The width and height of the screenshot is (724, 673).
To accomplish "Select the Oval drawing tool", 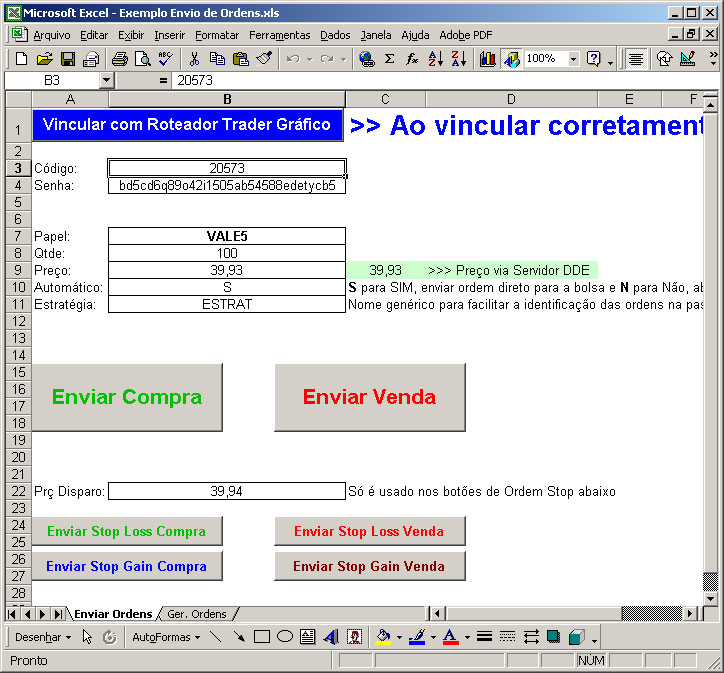I will point(285,637).
